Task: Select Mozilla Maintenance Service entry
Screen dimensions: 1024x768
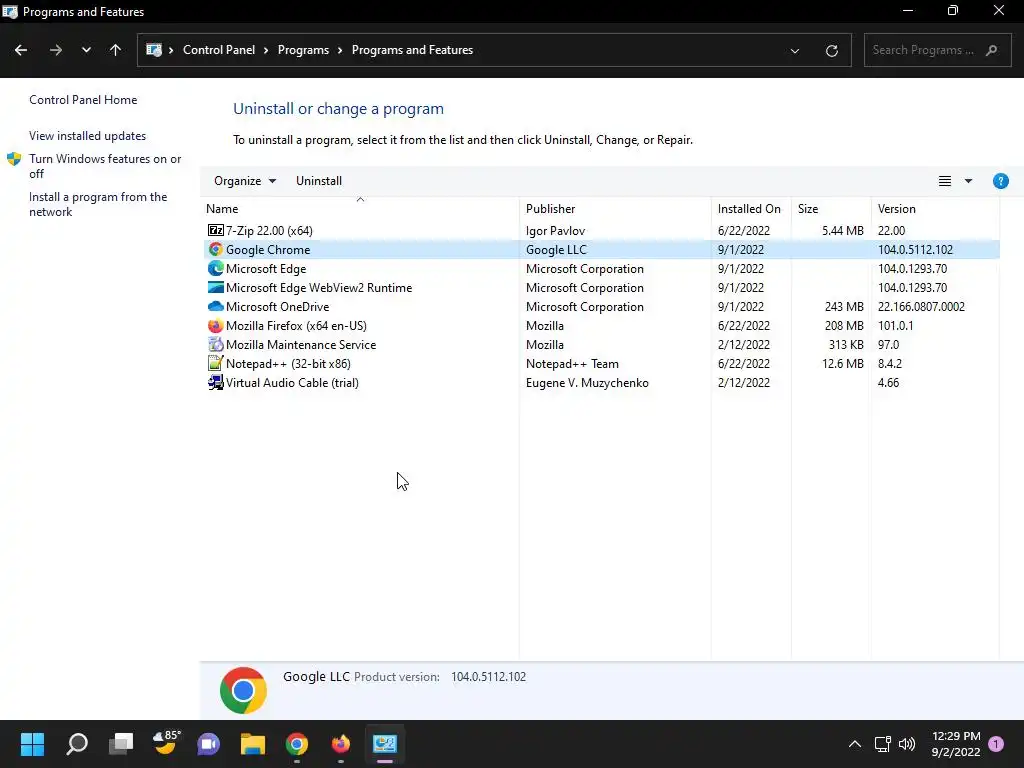Action: coord(601,344)
